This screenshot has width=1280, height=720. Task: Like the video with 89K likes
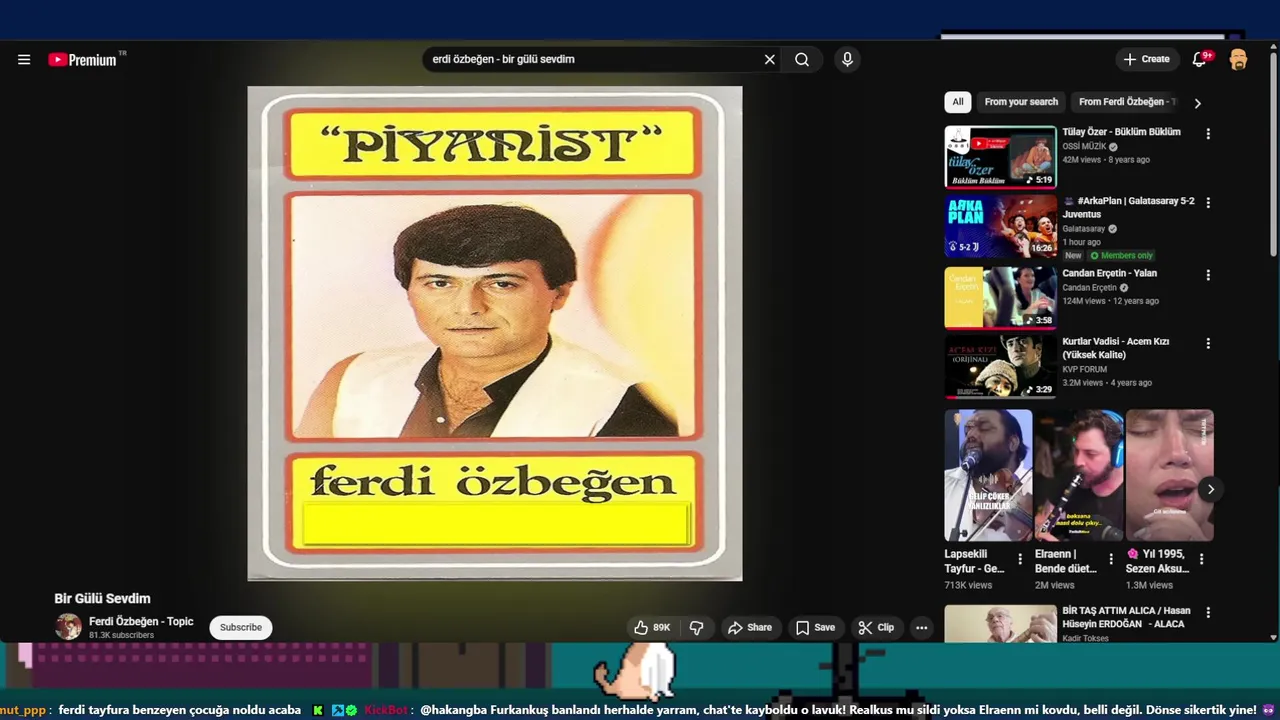(x=652, y=628)
